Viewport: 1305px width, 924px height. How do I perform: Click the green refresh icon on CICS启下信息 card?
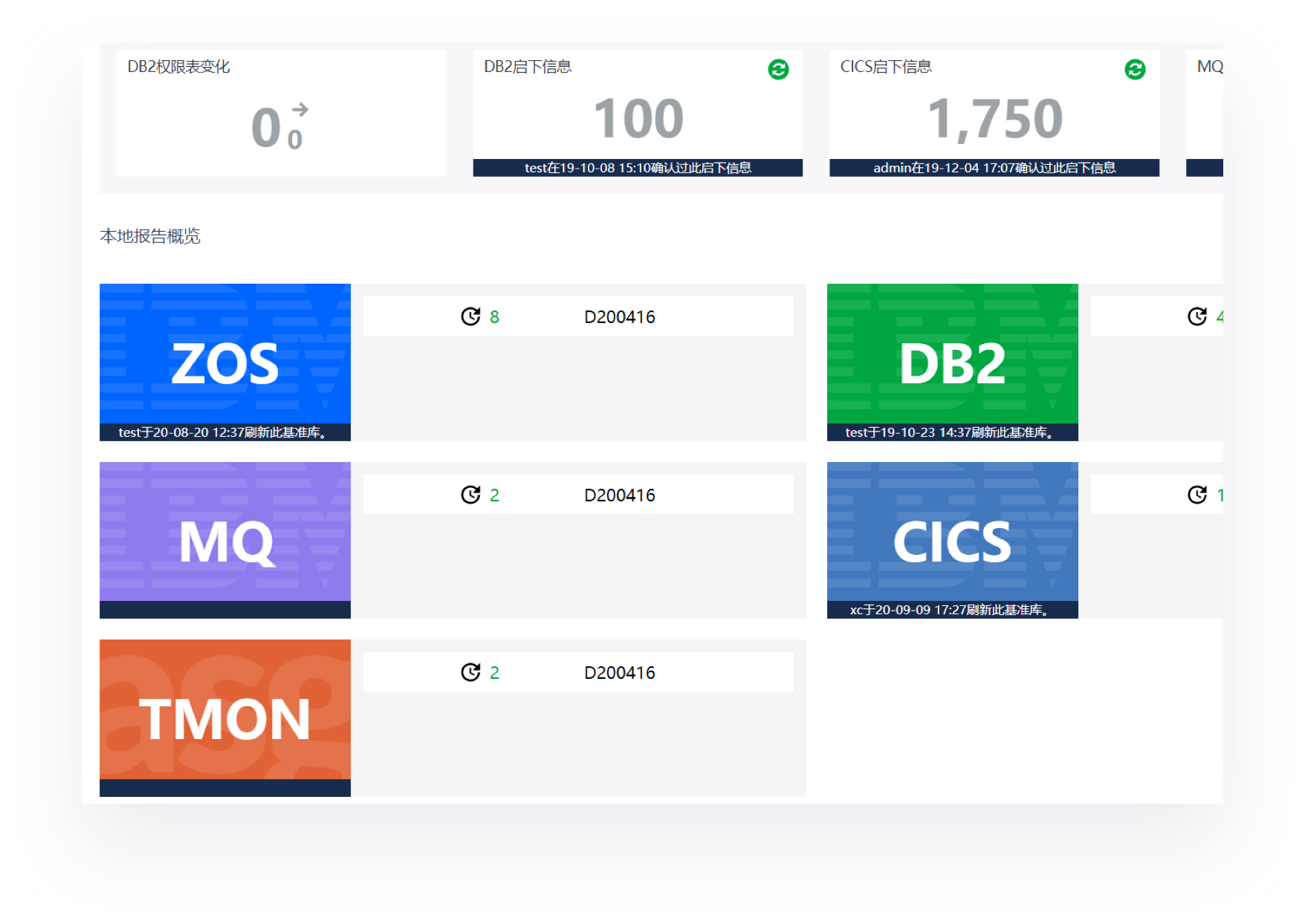click(x=1135, y=69)
